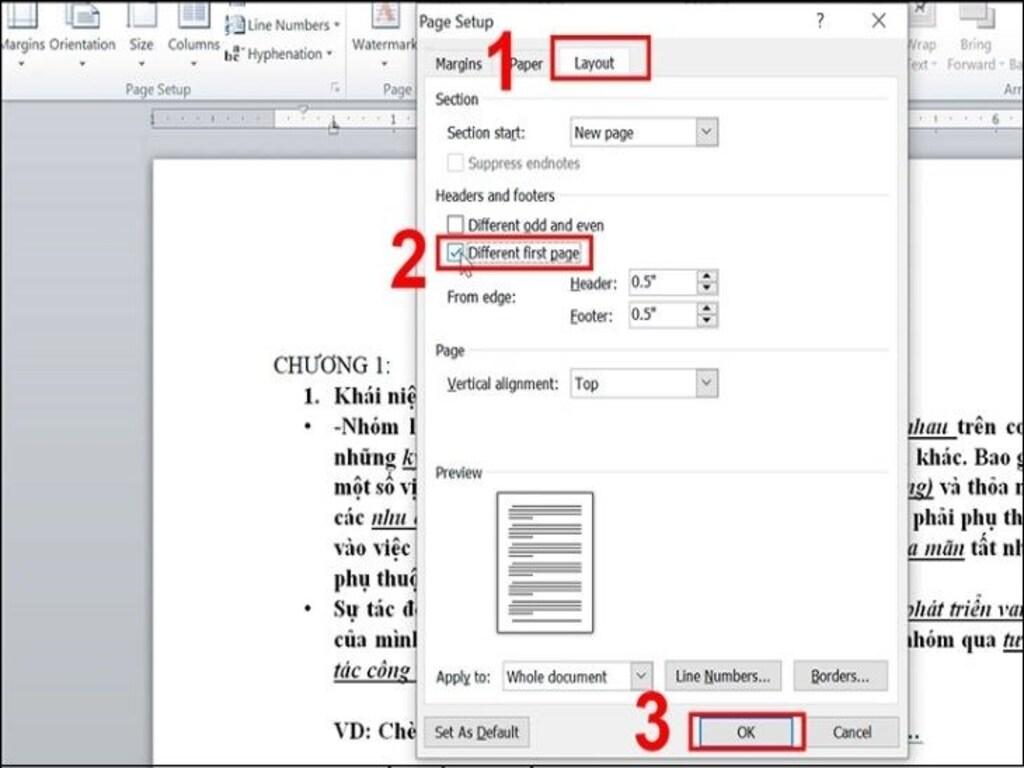This screenshot has width=1024, height=768.
Task: Increase the Header distance using its up arrow
Action: click(x=709, y=277)
